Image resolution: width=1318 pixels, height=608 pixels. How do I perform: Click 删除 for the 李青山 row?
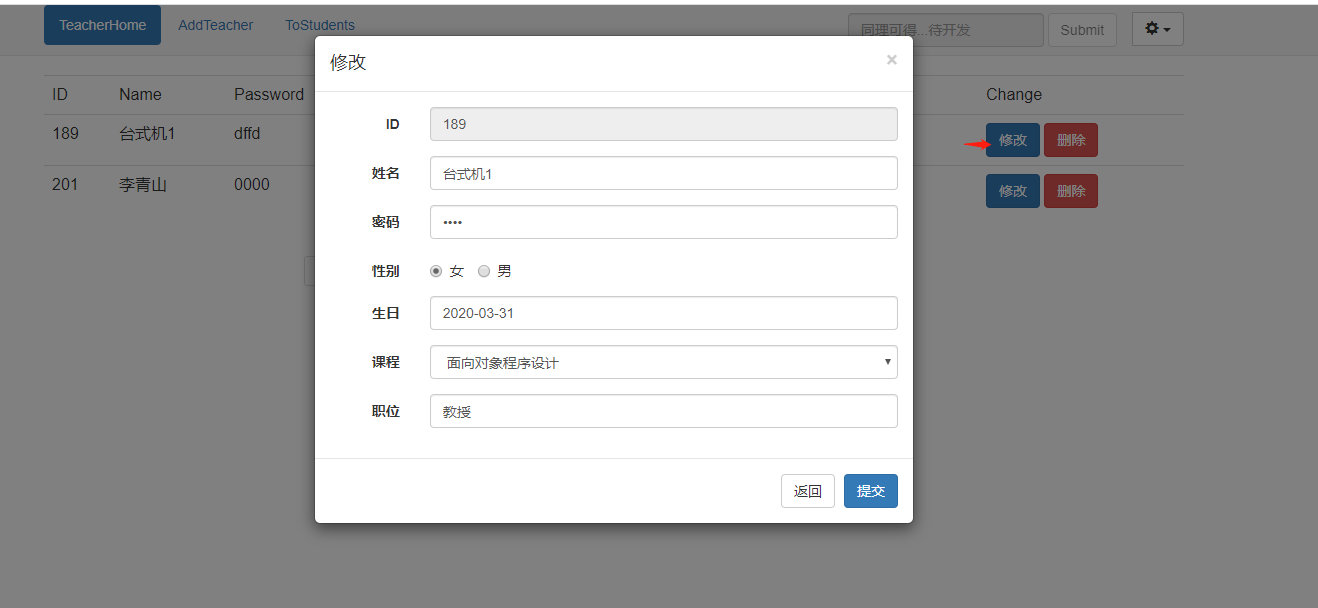(1071, 191)
